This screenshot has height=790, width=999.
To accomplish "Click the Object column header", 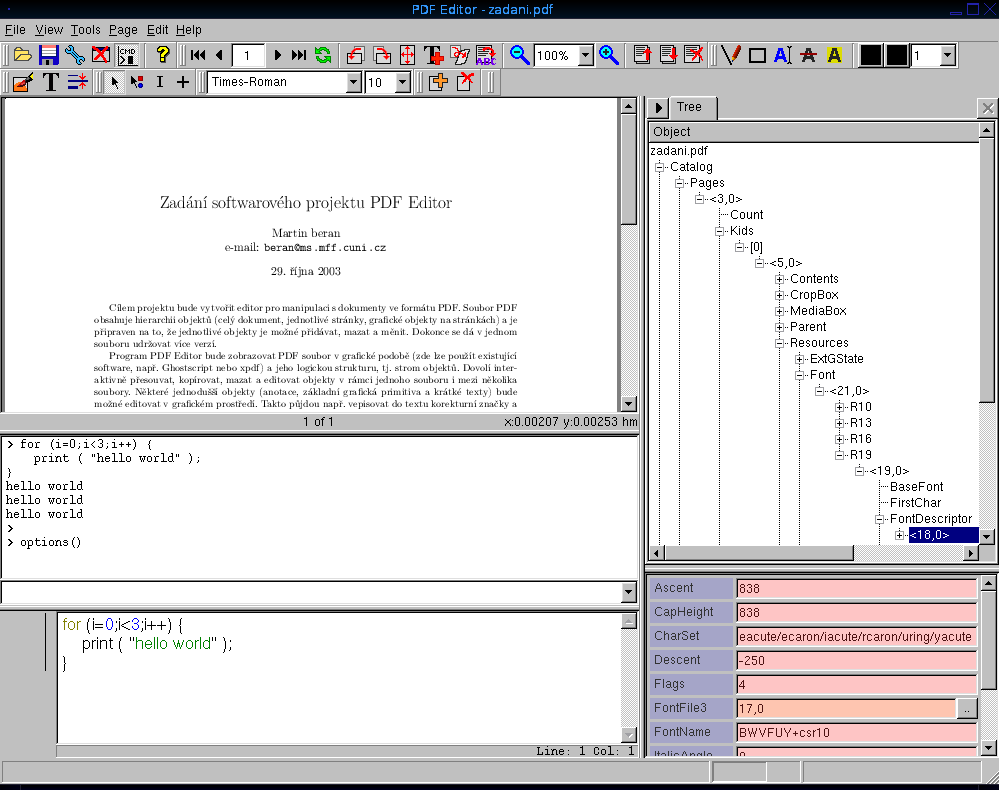I will (814, 132).
